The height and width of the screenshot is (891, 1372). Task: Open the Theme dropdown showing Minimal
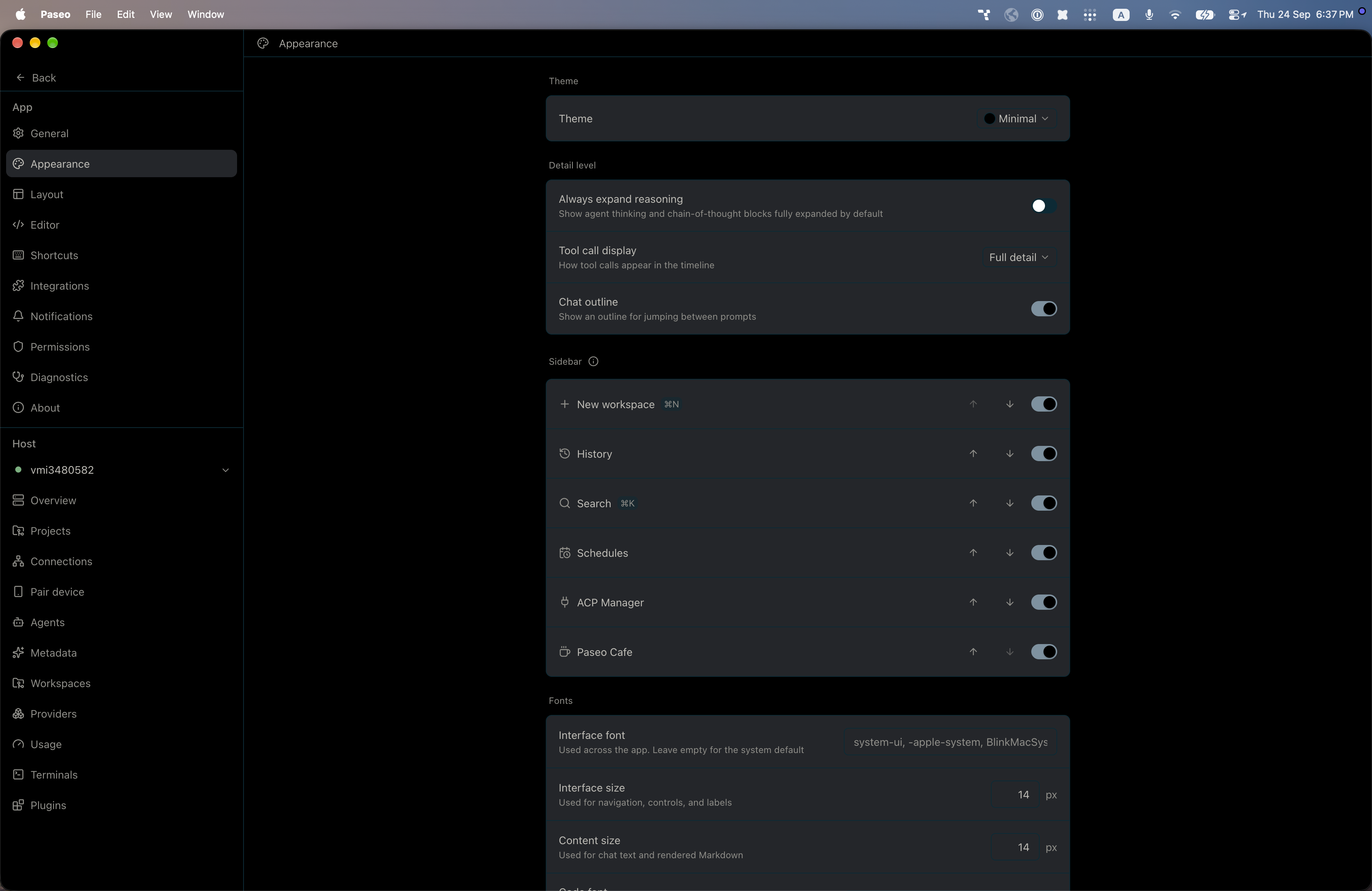1017,118
